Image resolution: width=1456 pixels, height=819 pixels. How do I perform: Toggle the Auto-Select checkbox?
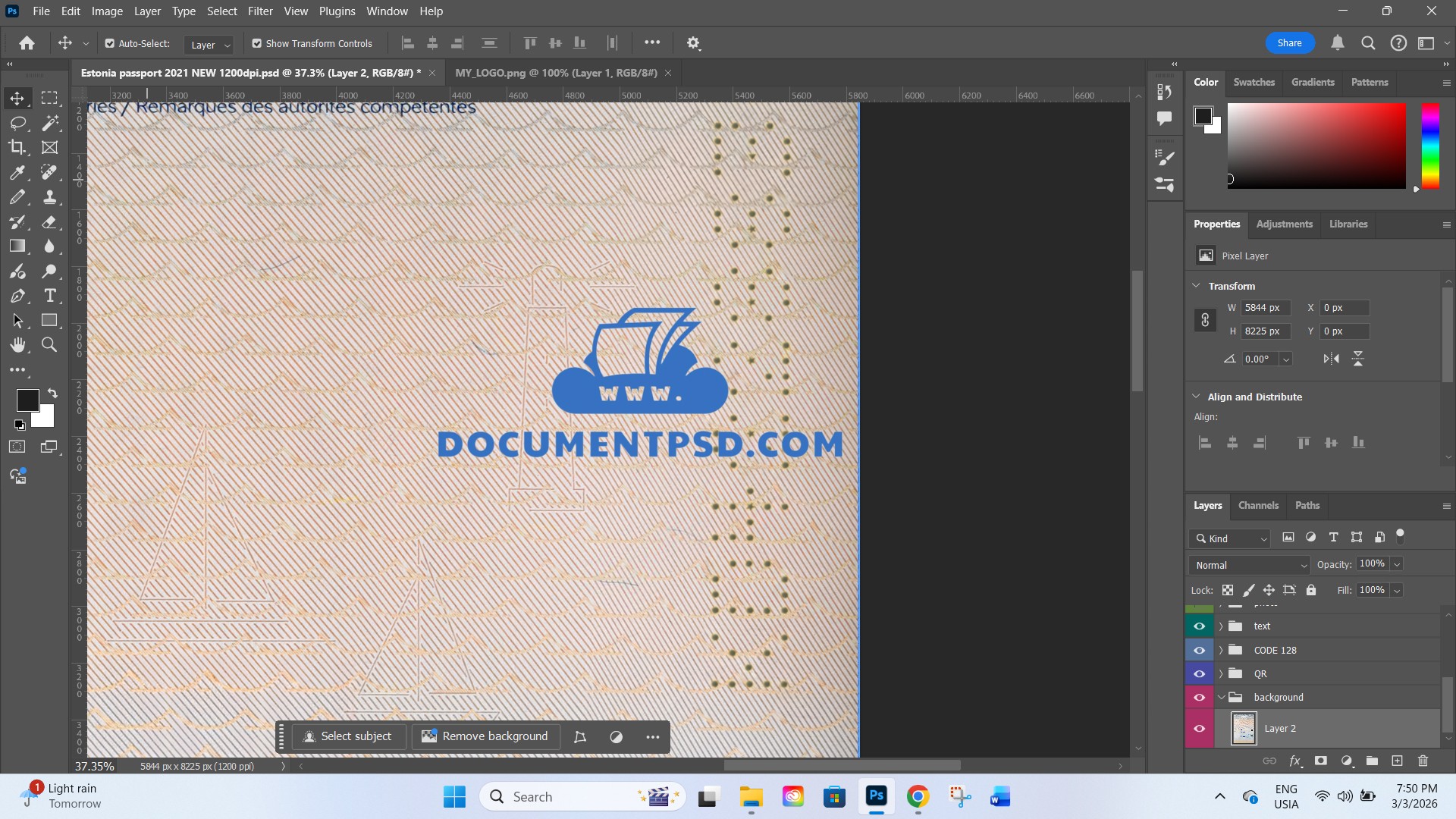click(110, 44)
